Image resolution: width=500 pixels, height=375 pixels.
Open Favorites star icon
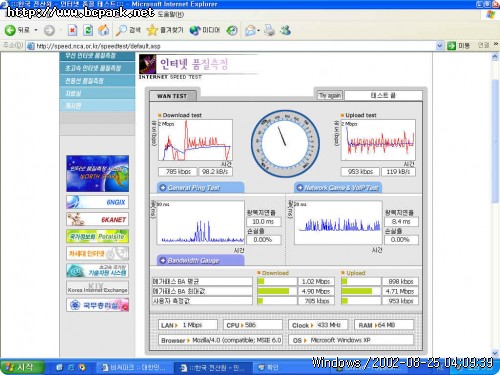(152, 30)
